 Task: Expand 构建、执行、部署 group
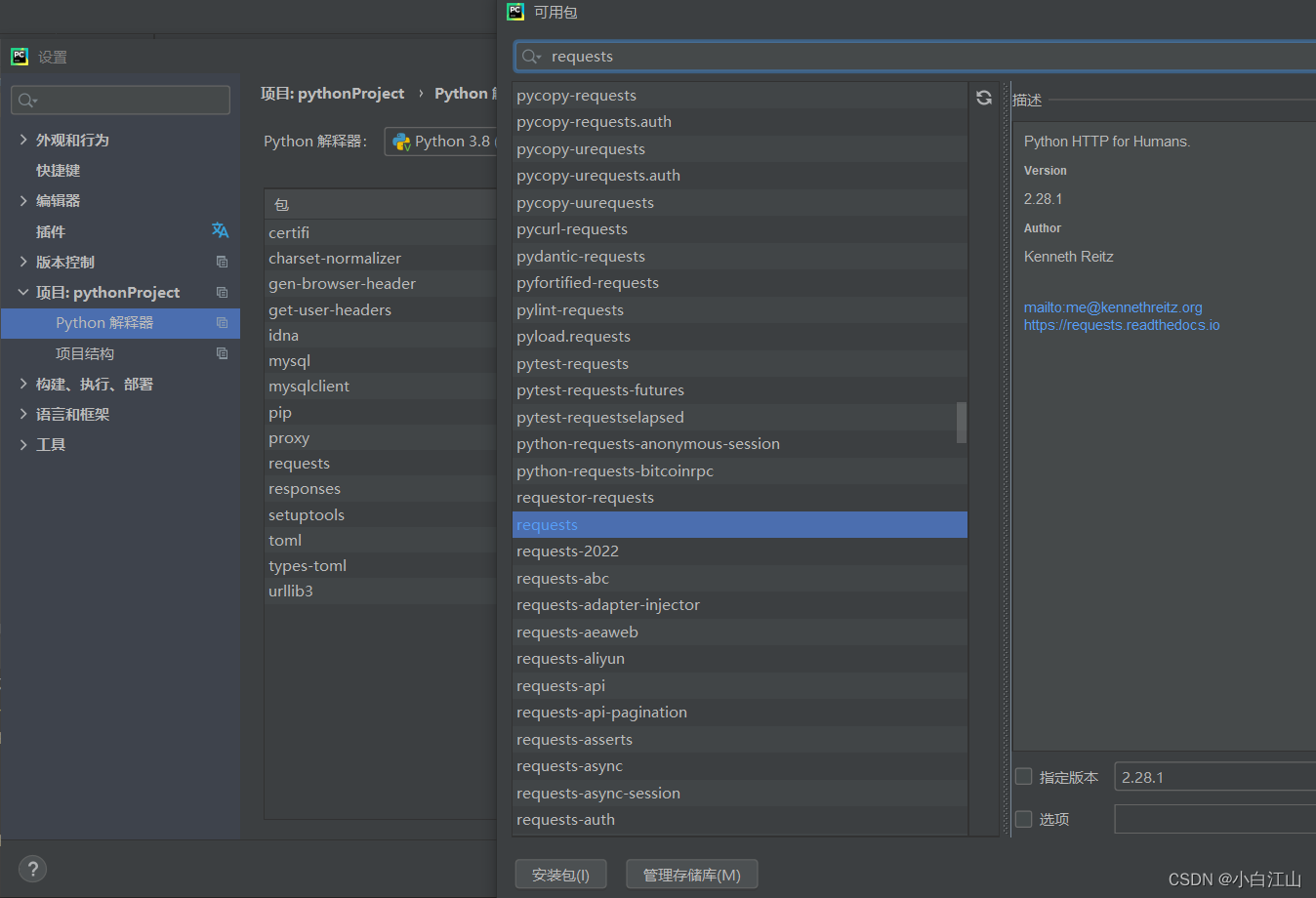(23, 384)
